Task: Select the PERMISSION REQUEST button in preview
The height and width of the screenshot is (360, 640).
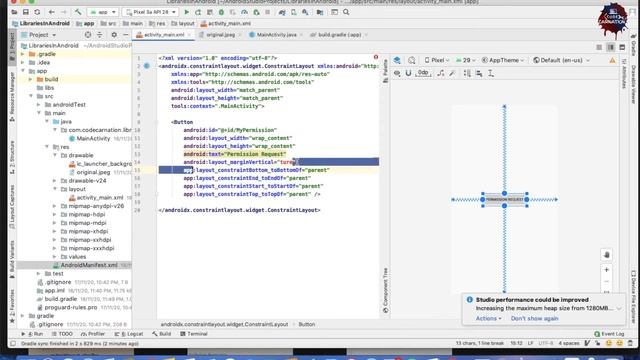Action: (504, 200)
